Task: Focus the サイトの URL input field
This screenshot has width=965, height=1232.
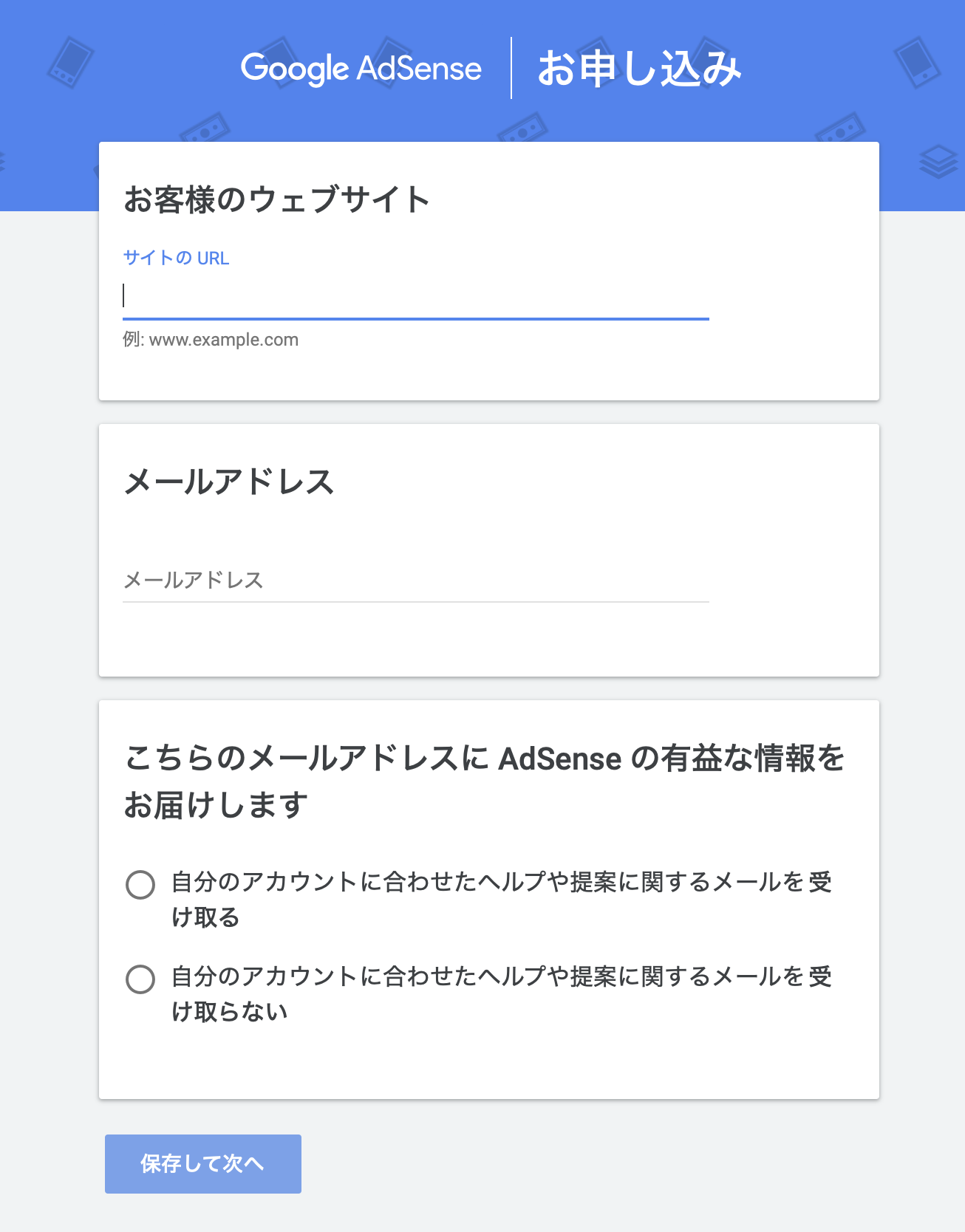Action: (x=416, y=297)
